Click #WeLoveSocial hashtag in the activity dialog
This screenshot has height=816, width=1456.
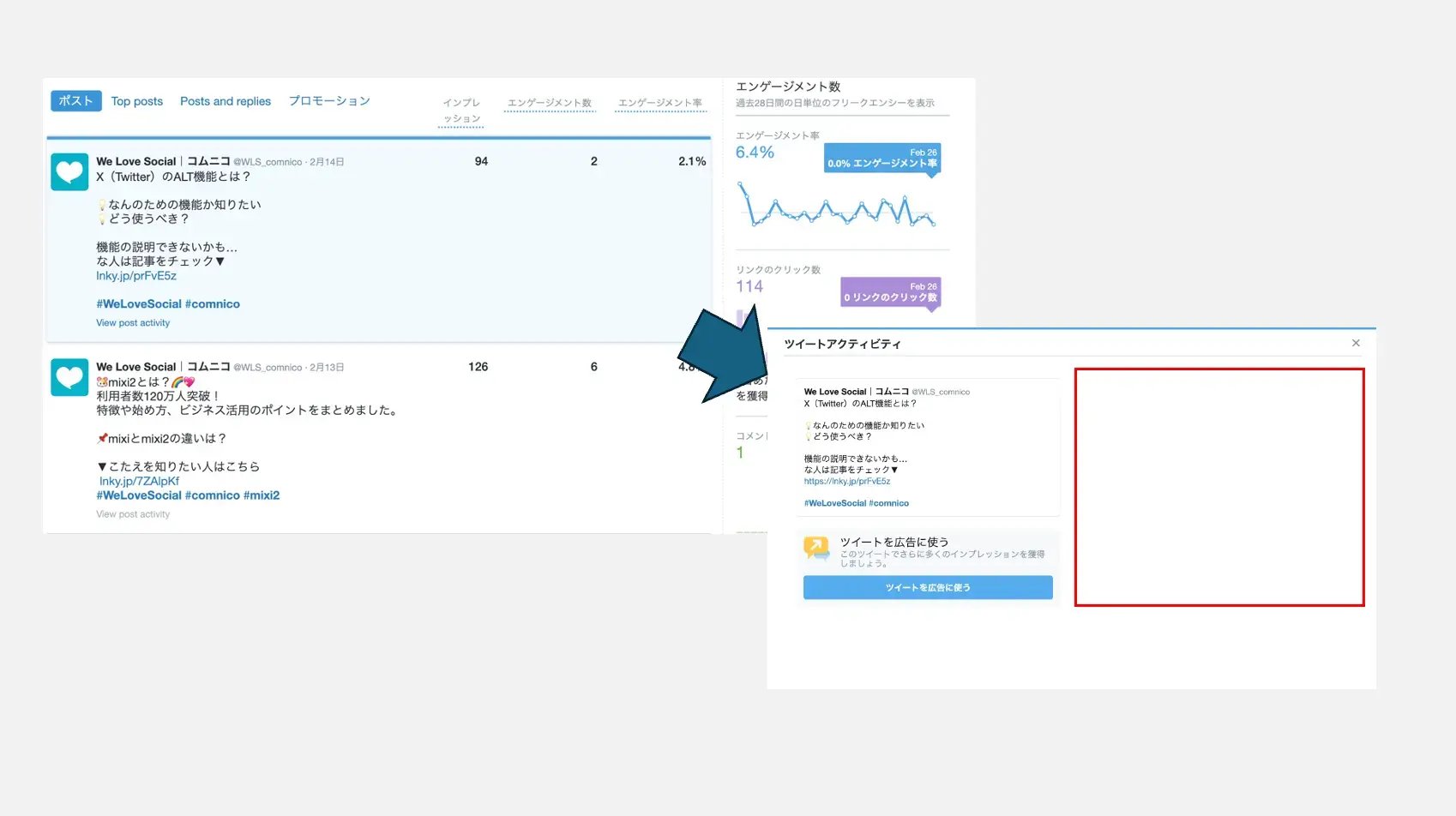pyautogui.click(x=835, y=503)
